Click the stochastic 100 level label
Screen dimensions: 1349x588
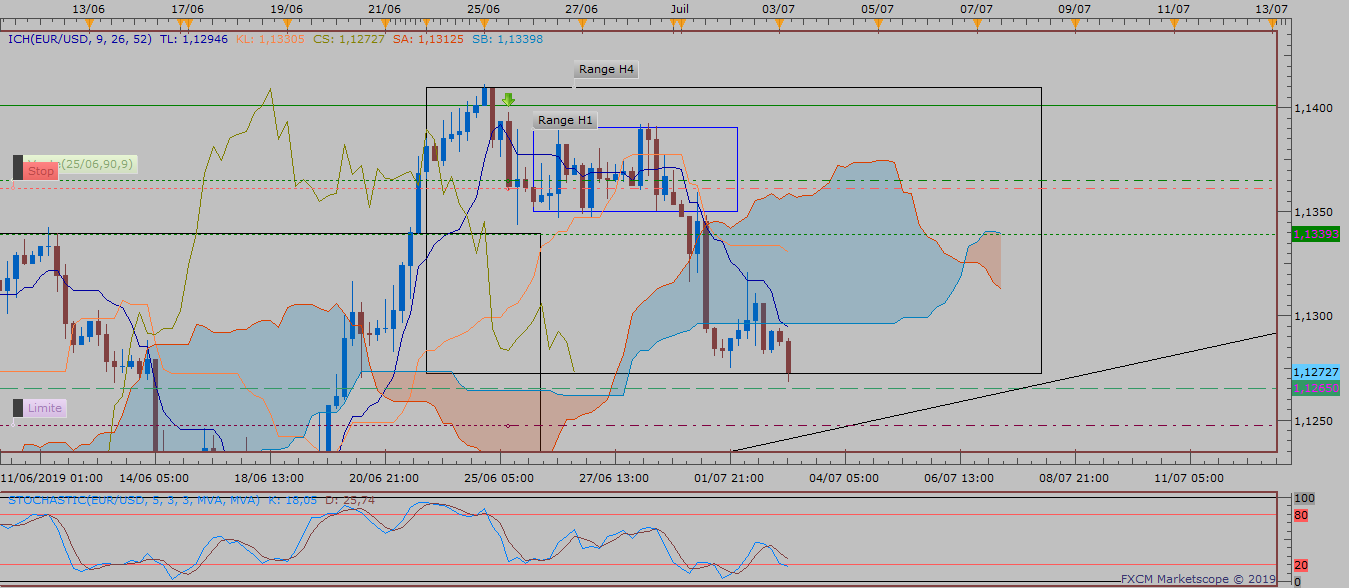coord(1303,498)
